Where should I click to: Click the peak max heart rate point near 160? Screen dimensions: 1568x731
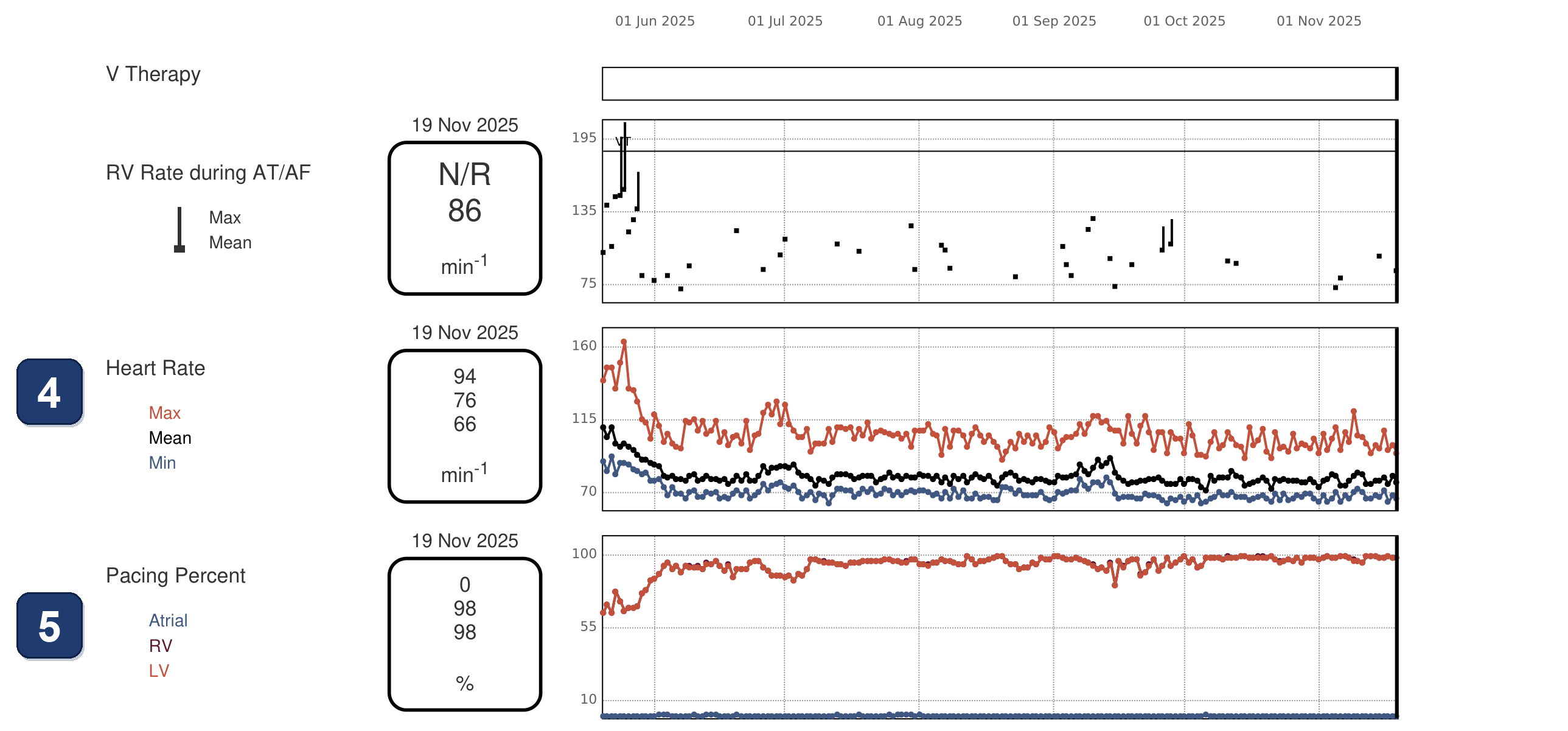pos(623,342)
